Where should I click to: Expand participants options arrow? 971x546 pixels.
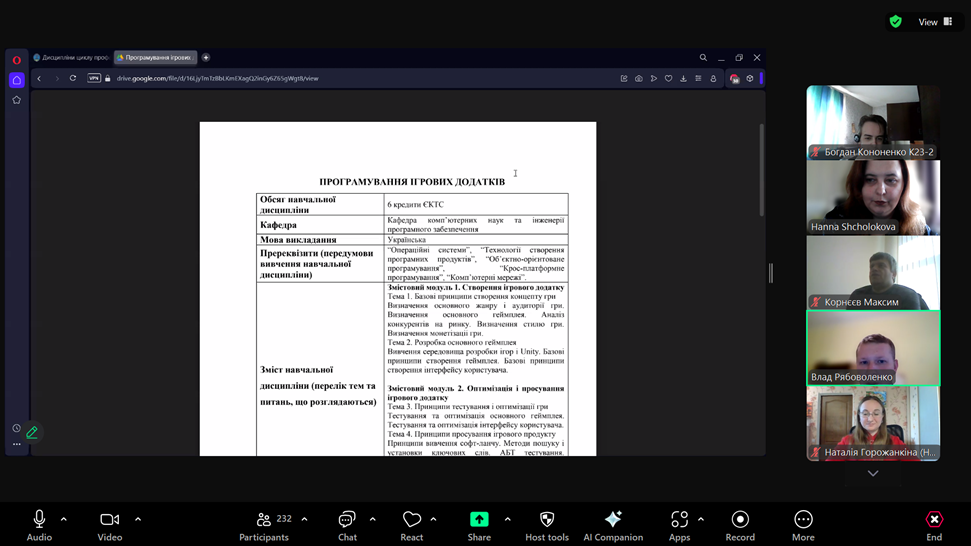[305, 519]
